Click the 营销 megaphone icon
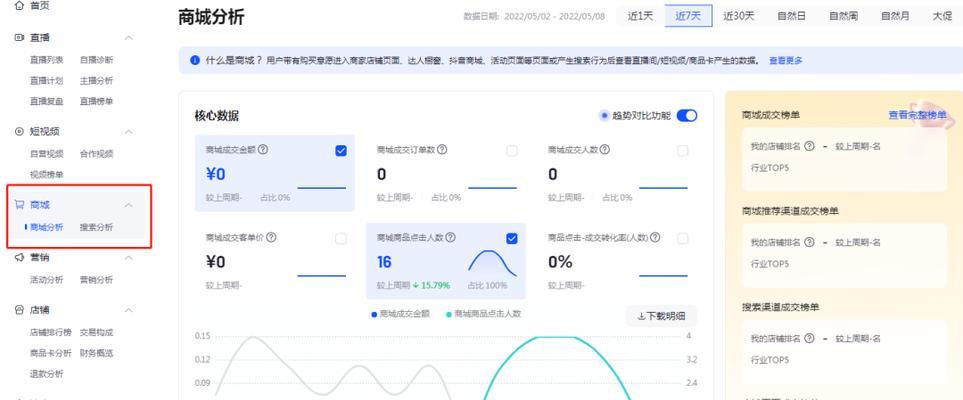This screenshot has height=400, width=963. [x=19, y=257]
